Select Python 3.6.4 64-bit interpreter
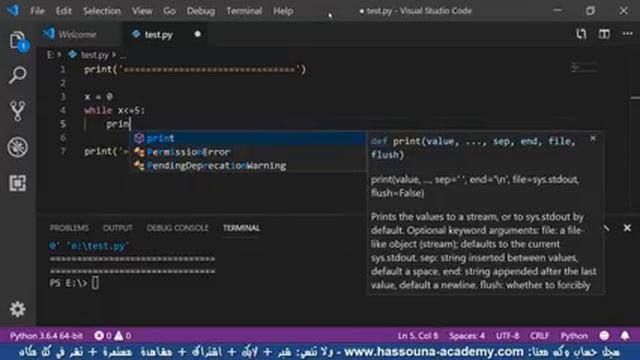 46,336
